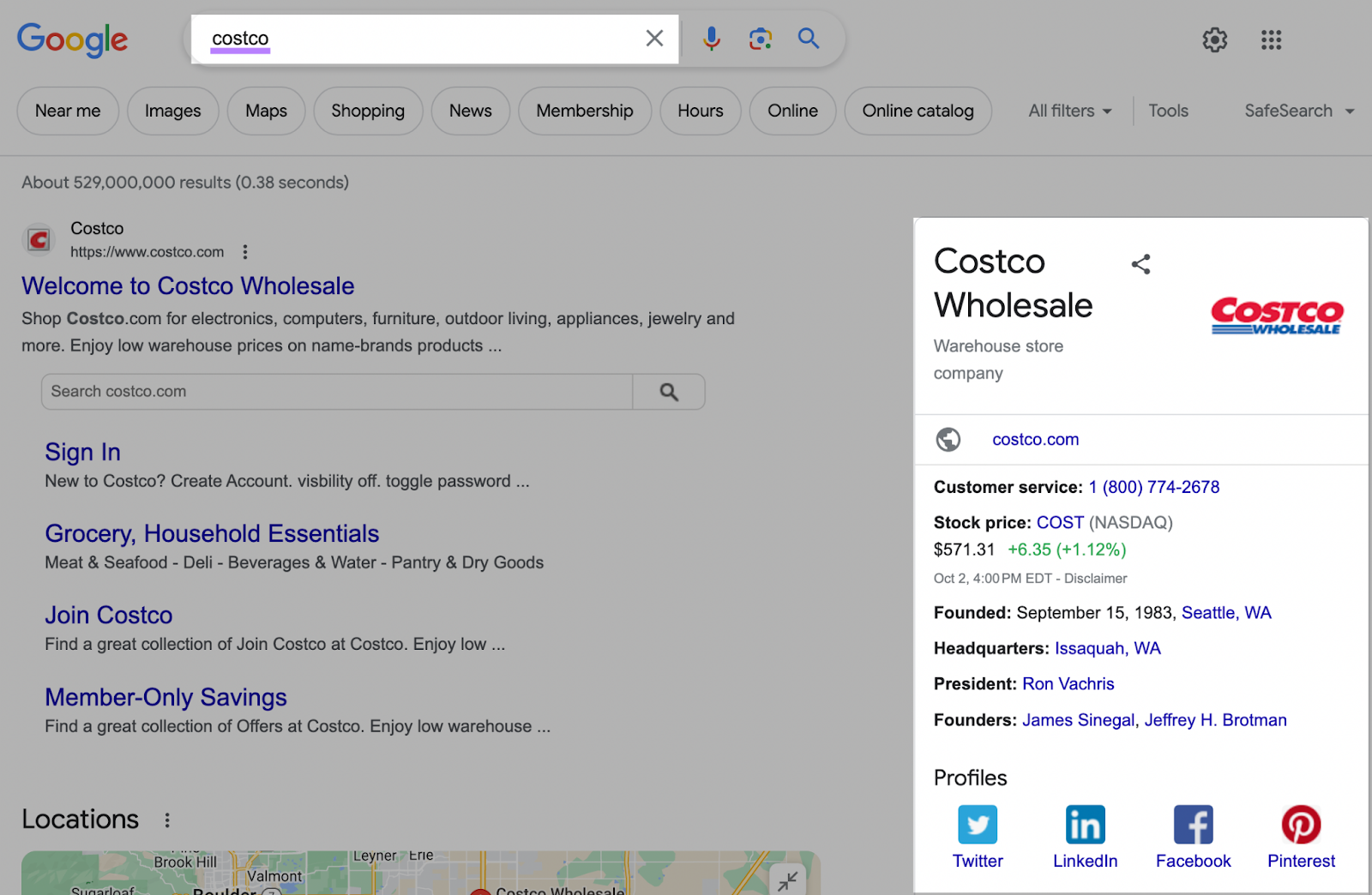The height and width of the screenshot is (895, 1372).
Task: Open the SafeSearch dropdown
Action: point(1299,111)
